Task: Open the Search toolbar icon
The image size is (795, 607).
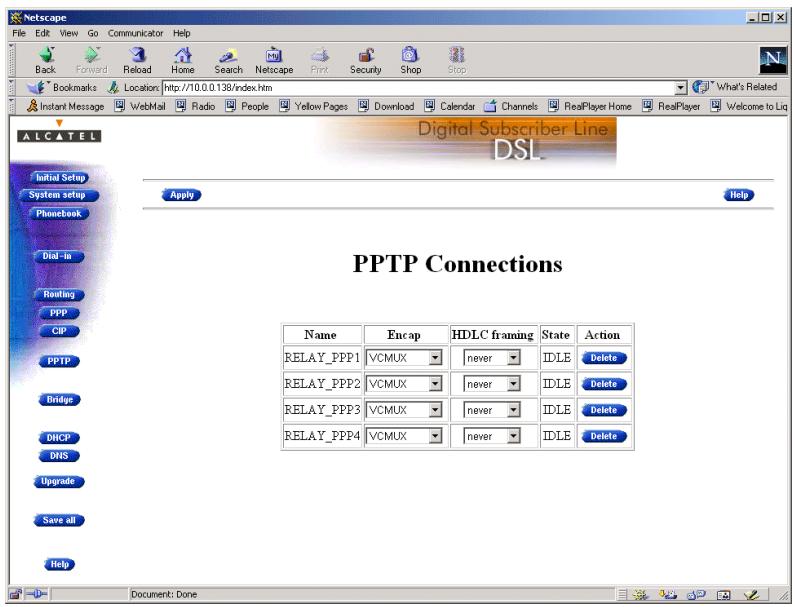Action: pos(228,60)
